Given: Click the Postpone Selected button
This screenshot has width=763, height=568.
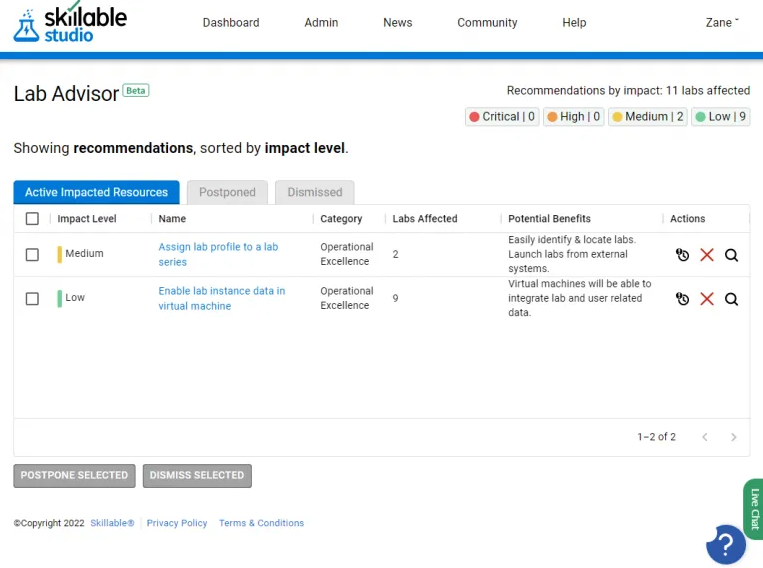Looking at the screenshot, I should 74,476.
